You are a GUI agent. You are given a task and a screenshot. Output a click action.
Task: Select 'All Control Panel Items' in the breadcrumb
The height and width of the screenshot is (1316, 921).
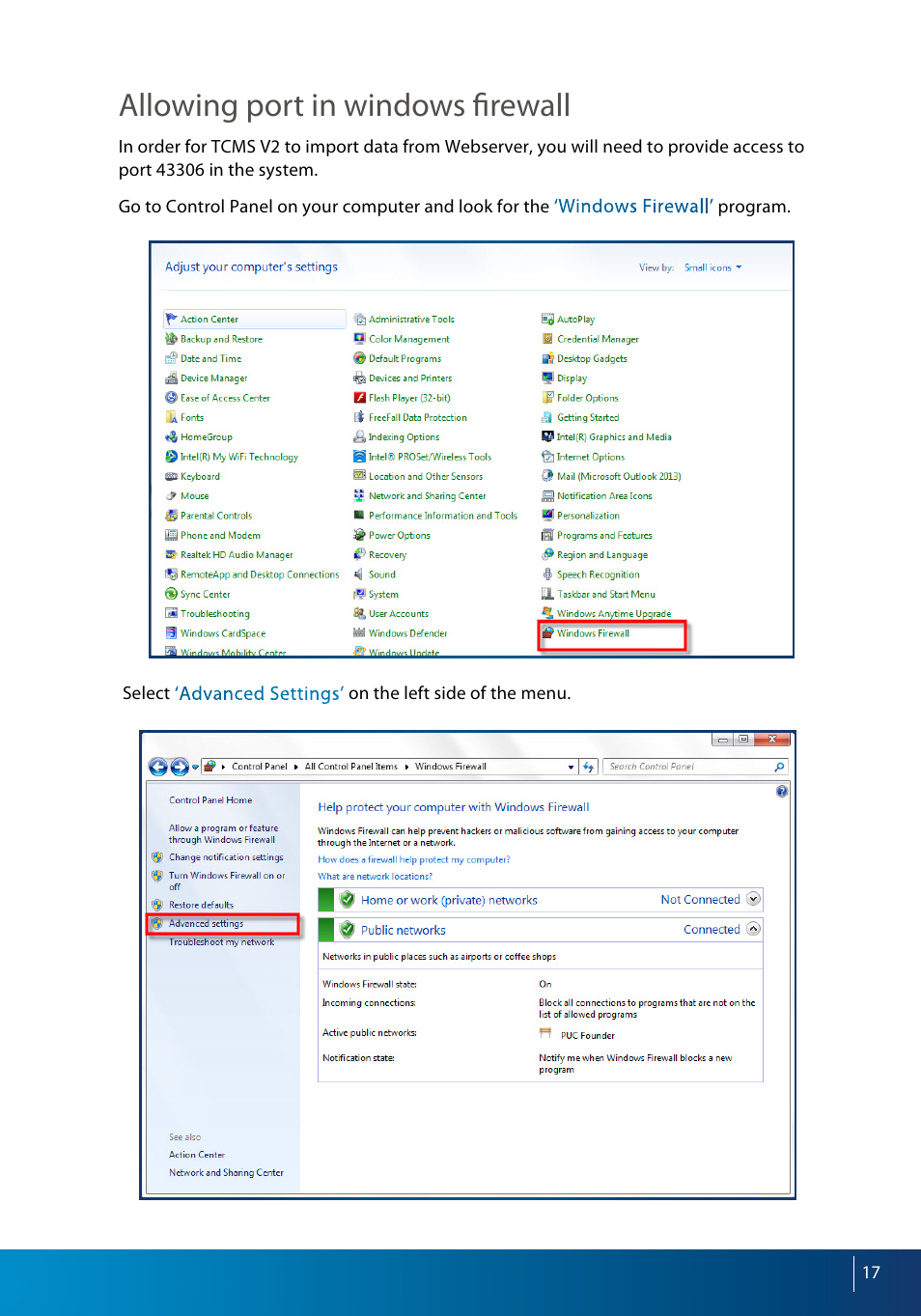click(351, 767)
